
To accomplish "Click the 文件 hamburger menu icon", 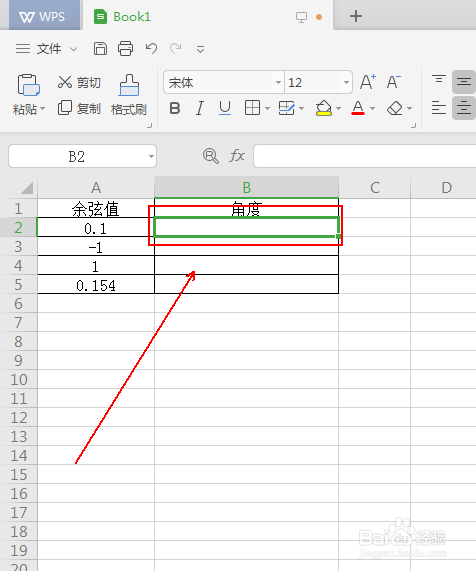I will click(x=23, y=48).
